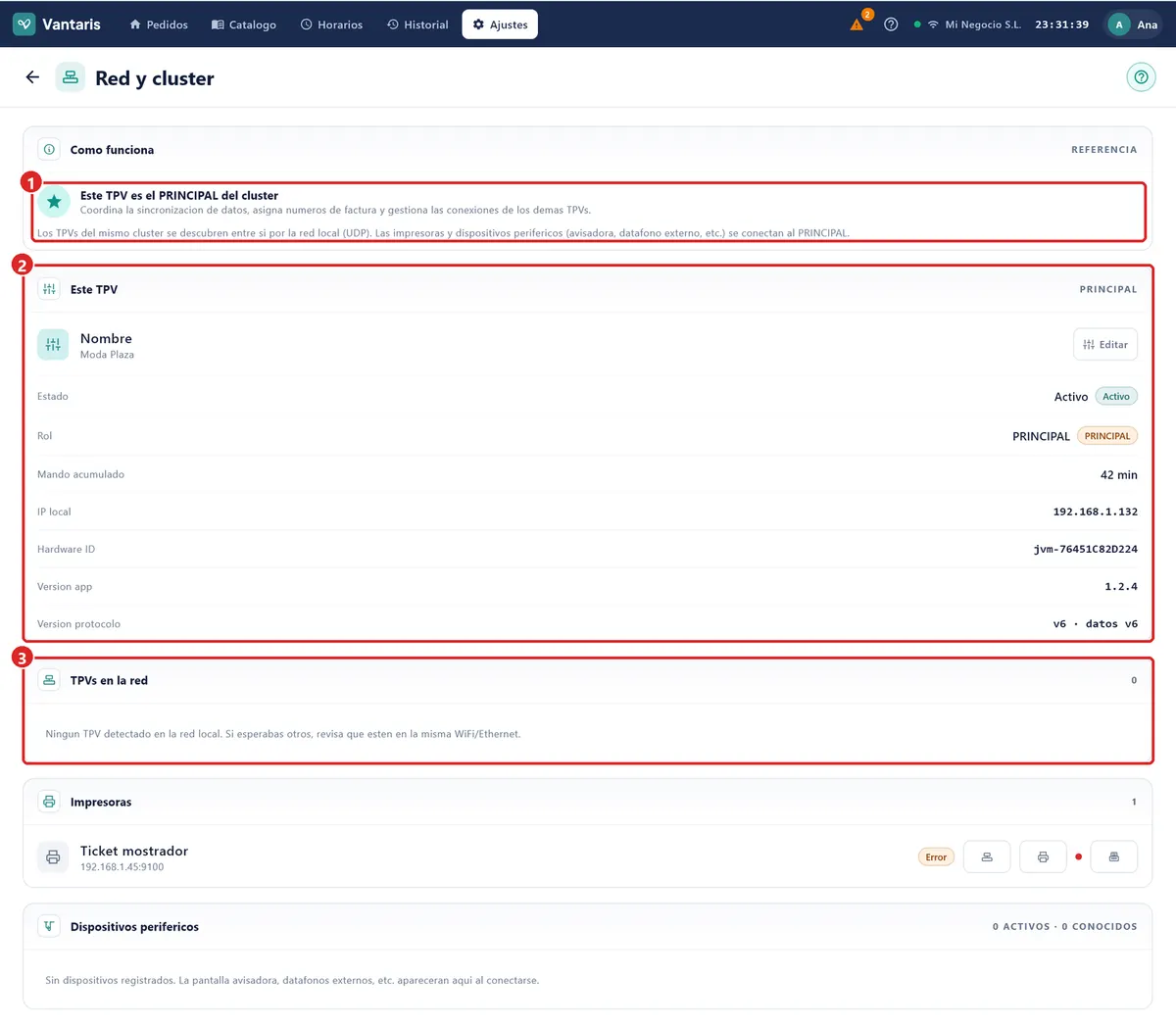Click the orange PRINCIPAL badge in Rol row
Screen dimensions: 1176x1026
[x=1107, y=436]
